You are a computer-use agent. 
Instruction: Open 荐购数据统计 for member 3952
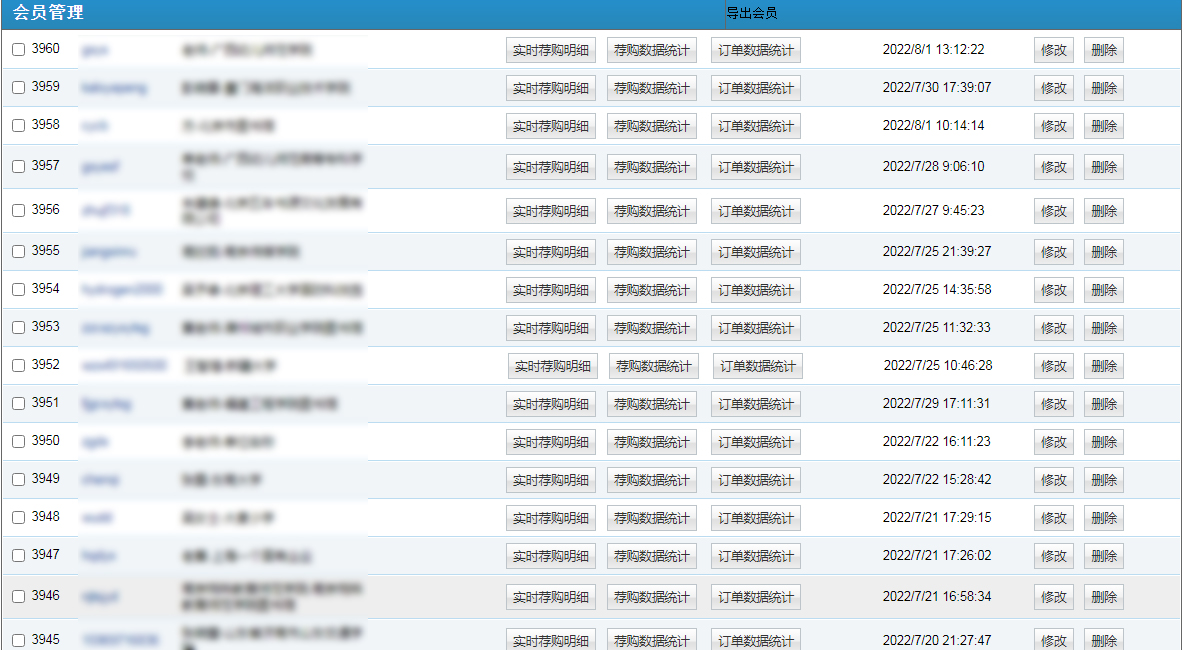653,366
